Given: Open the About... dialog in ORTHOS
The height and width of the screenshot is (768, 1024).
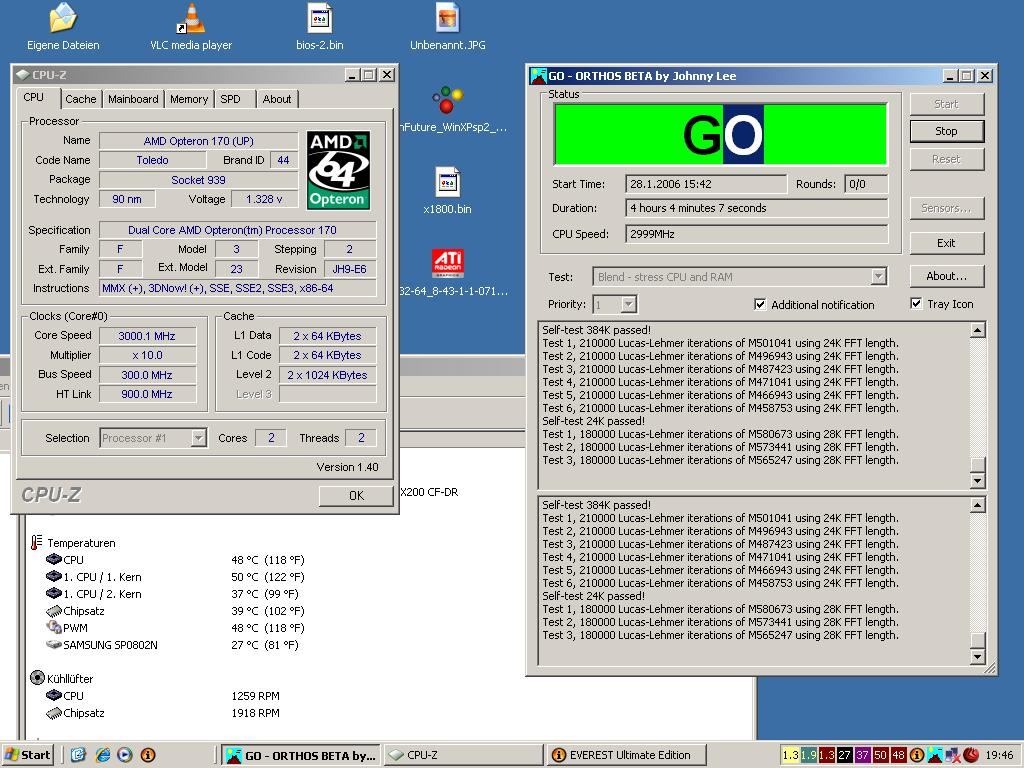Looking at the screenshot, I should (x=946, y=276).
